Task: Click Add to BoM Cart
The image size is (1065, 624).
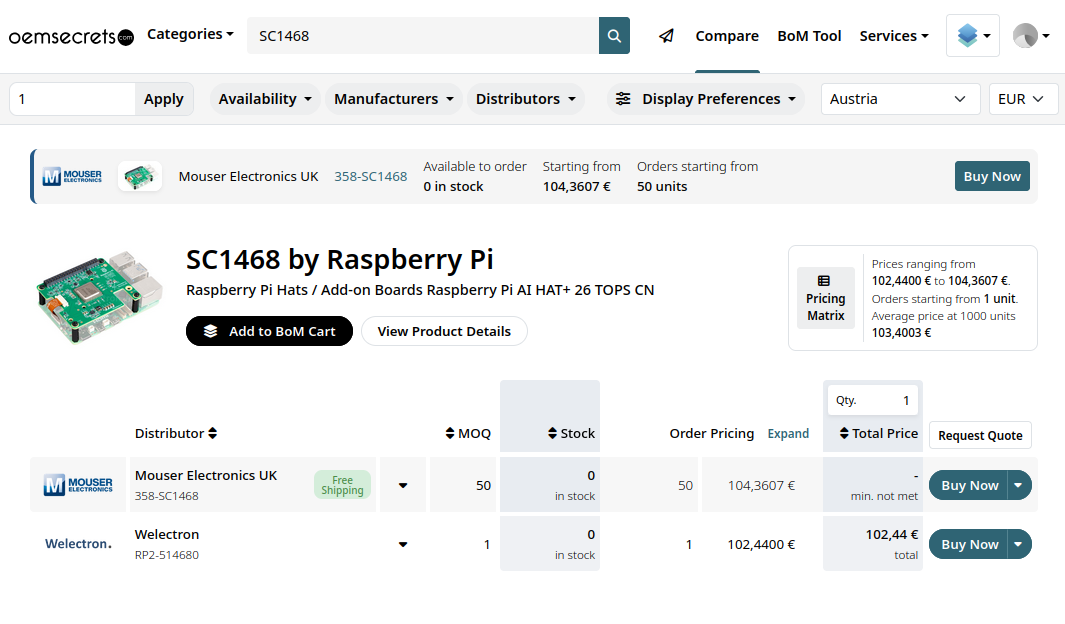Action: tap(269, 331)
